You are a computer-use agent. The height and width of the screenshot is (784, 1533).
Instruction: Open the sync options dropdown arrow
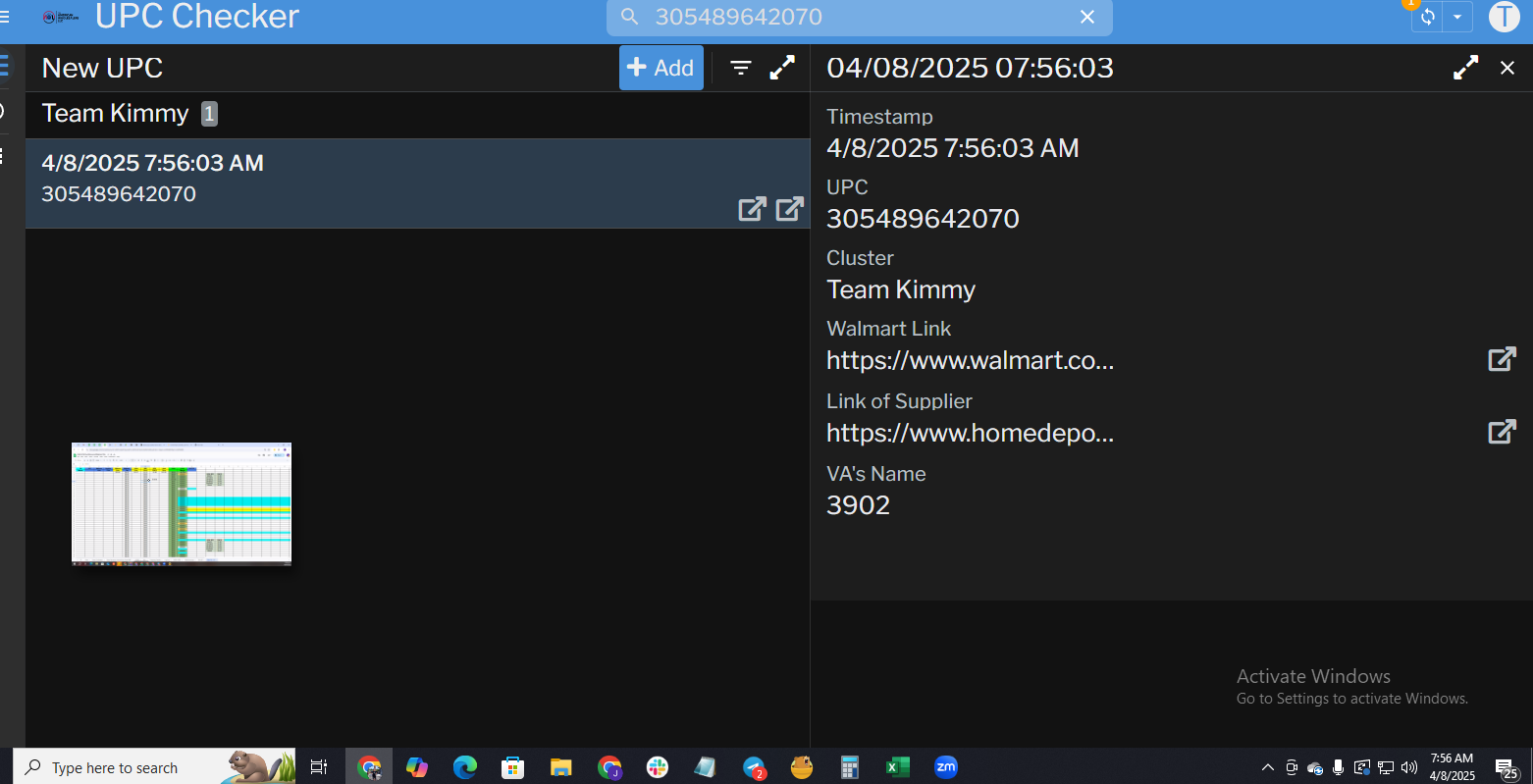click(x=1457, y=17)
